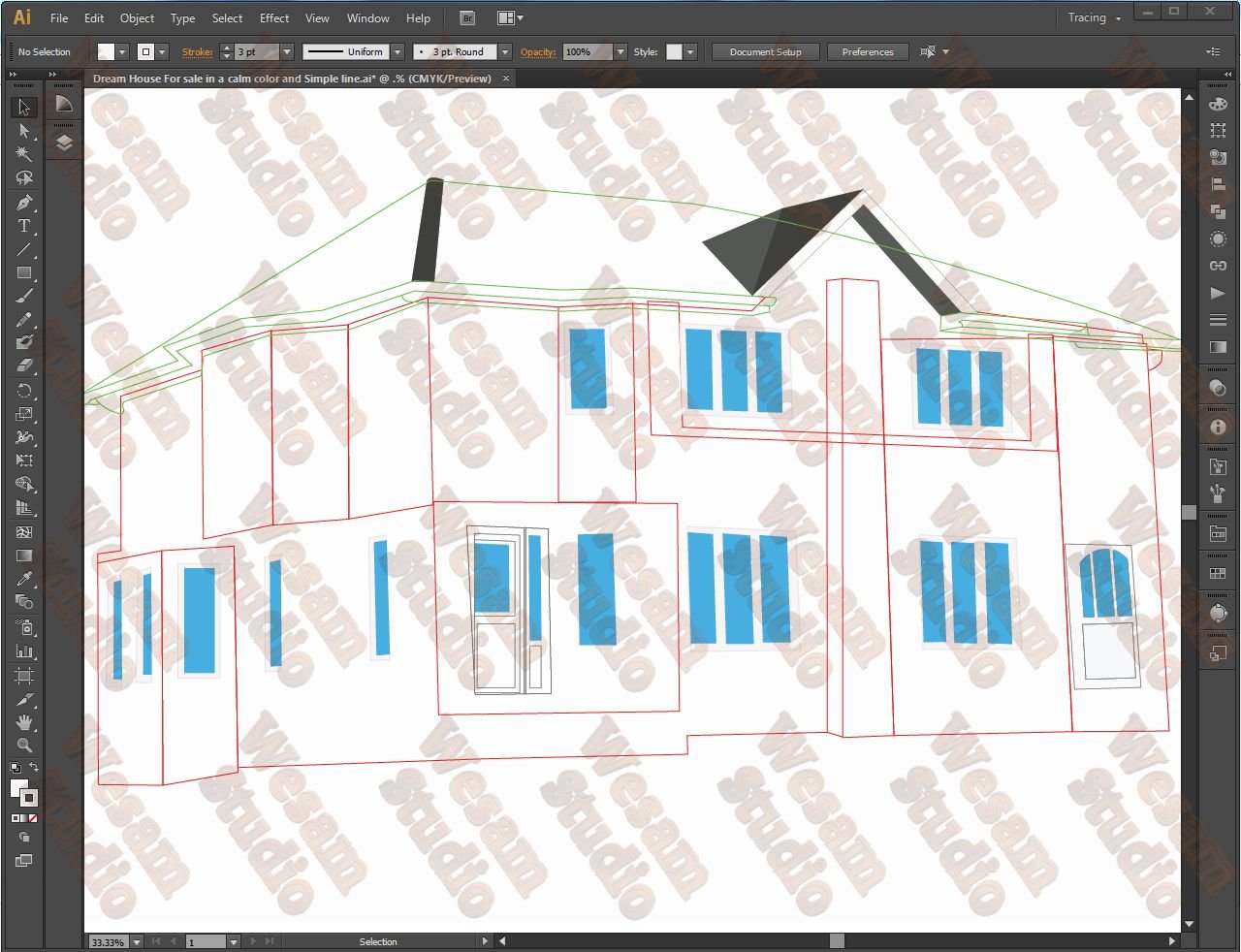1241x952 pixels.
Task: Select the Rectangle tool
Action: pos(24,273)
